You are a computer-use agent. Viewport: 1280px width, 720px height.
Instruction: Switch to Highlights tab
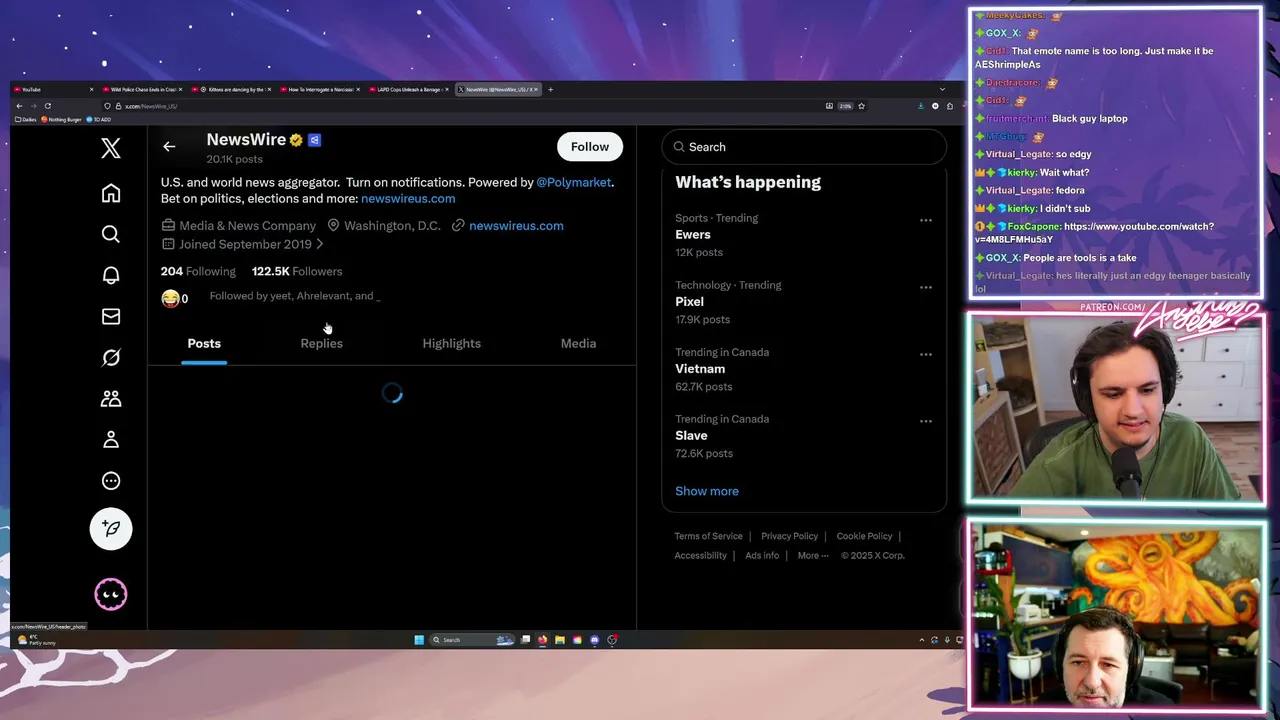click(451, 343)
